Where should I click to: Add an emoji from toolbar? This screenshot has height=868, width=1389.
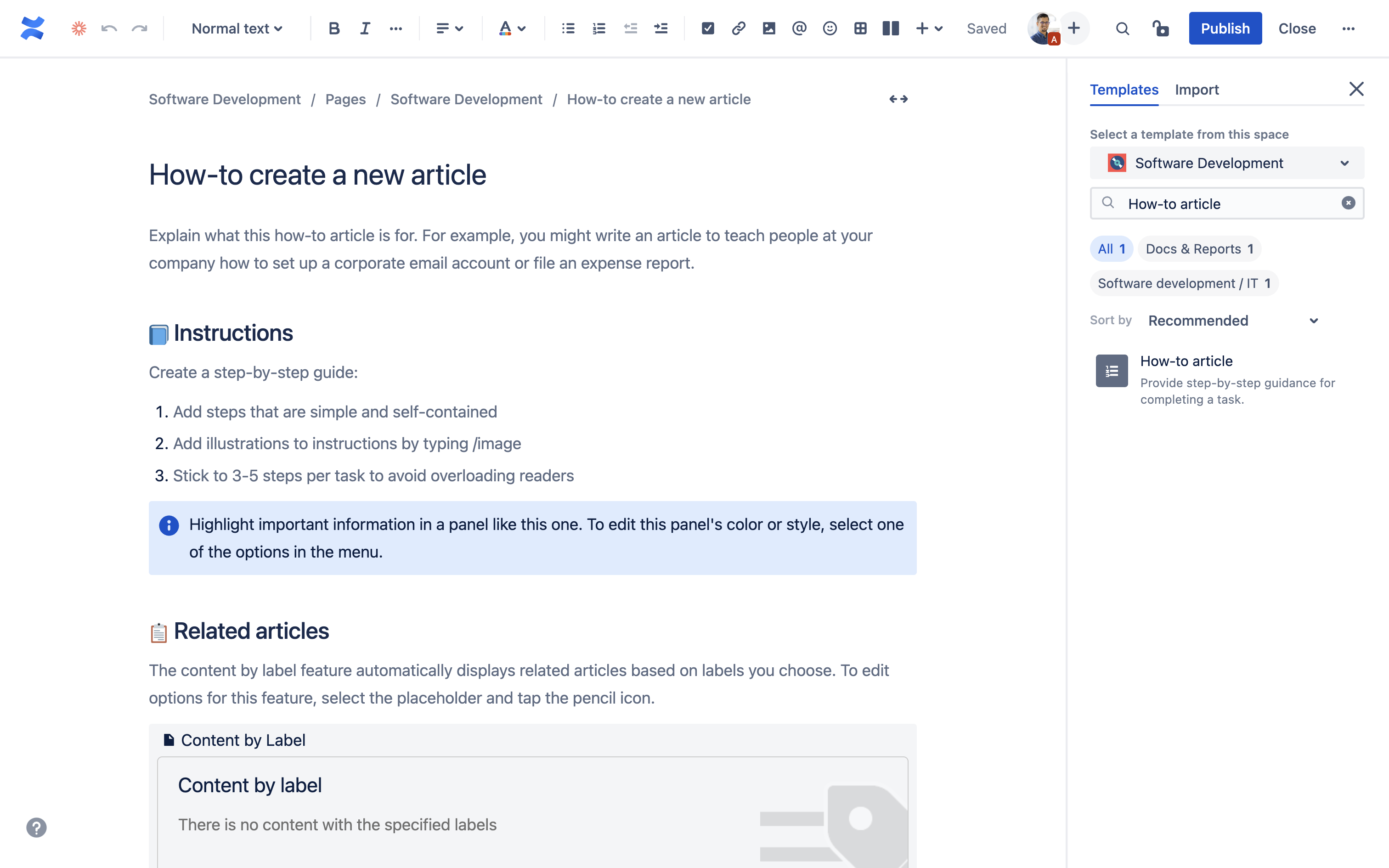pos(830,28)
